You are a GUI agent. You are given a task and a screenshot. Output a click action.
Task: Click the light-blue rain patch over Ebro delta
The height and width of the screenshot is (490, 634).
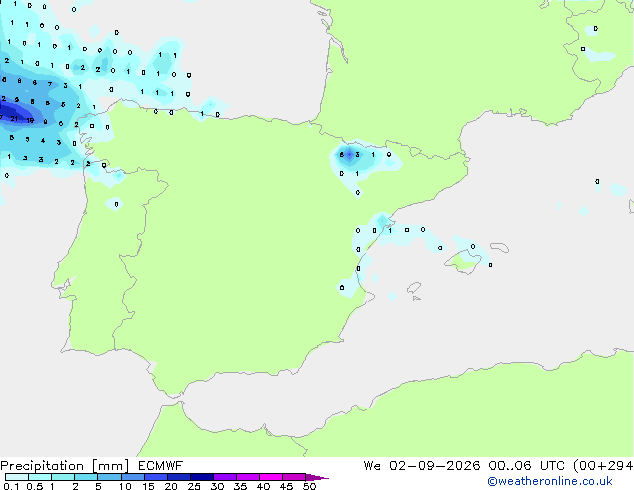coord(382,222)
